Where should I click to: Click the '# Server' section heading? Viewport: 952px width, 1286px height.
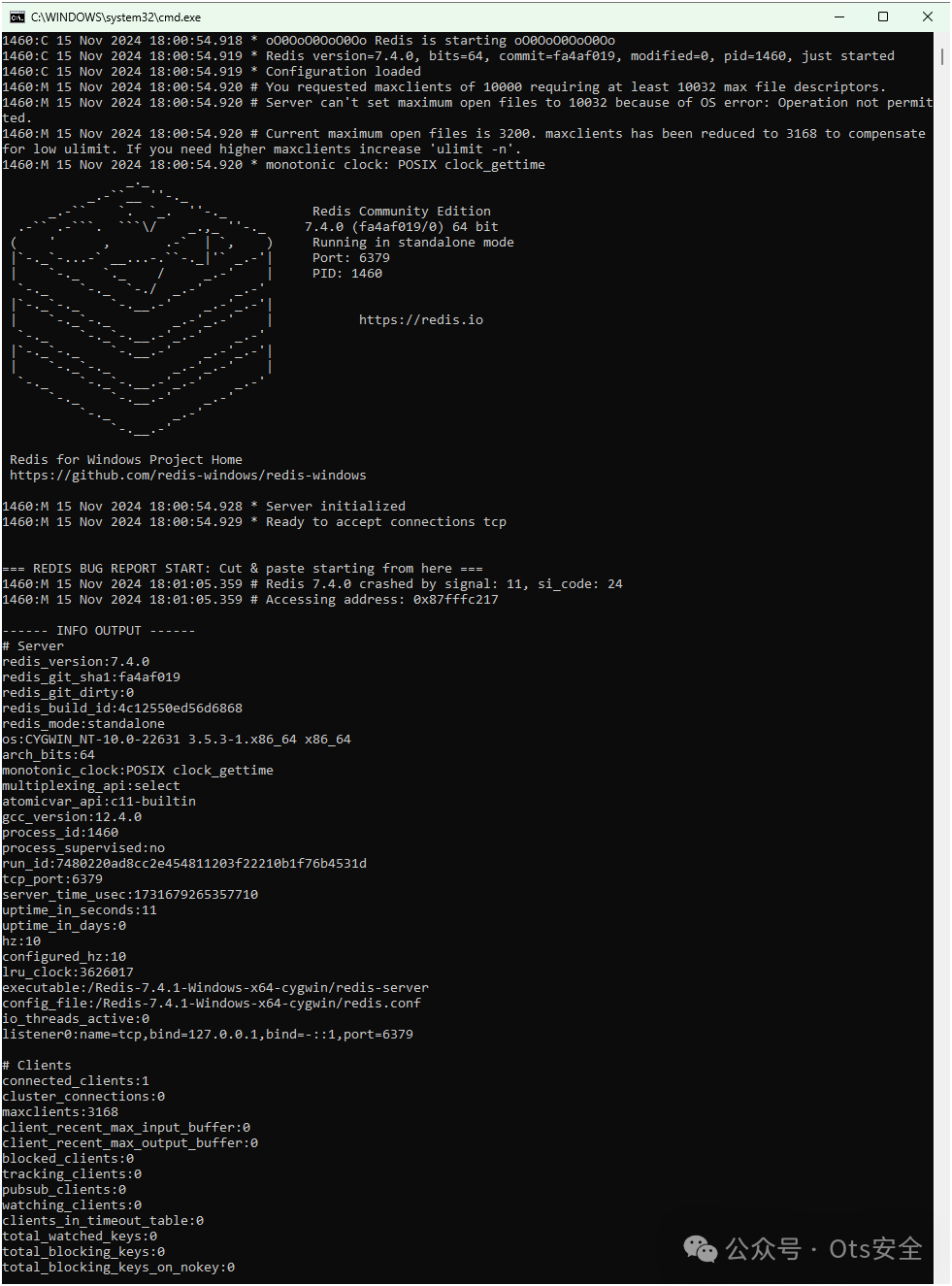(x=33, y=646)
